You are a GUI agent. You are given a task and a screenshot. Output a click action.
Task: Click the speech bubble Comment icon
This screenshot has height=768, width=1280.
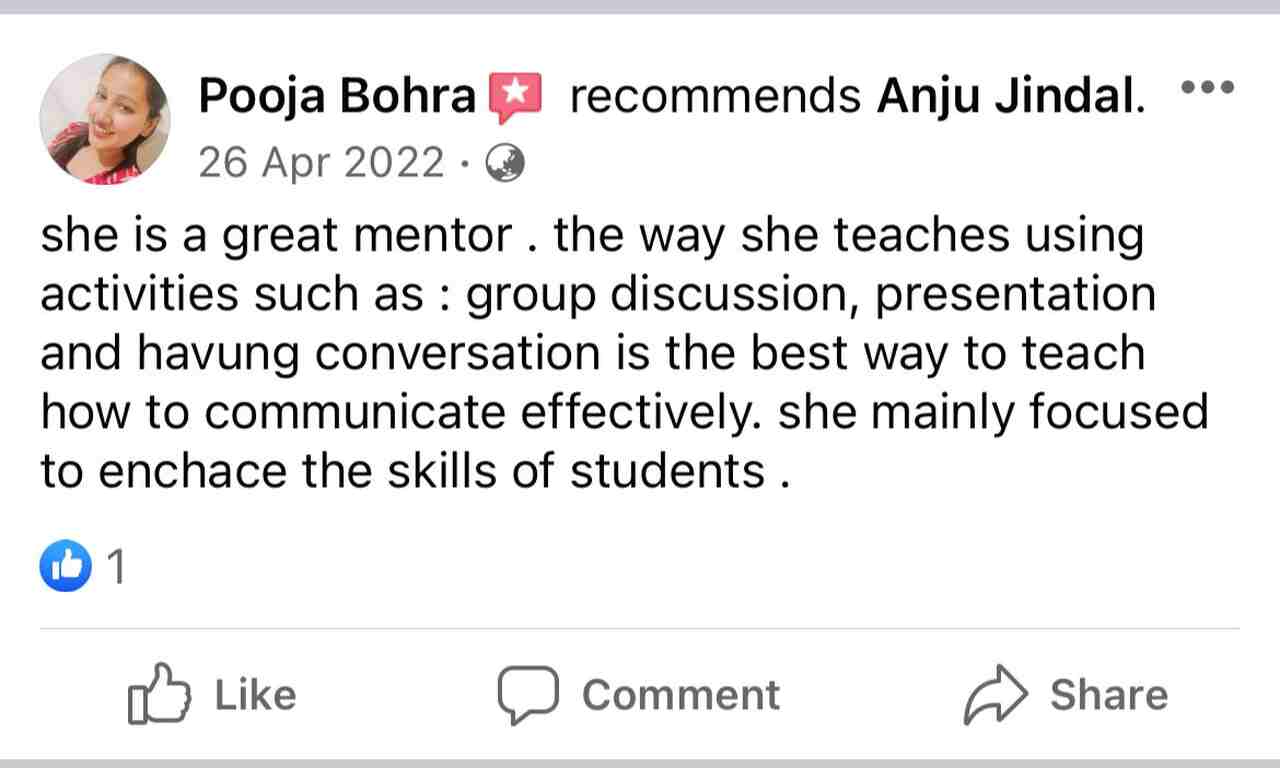click(x=530, y=692)
